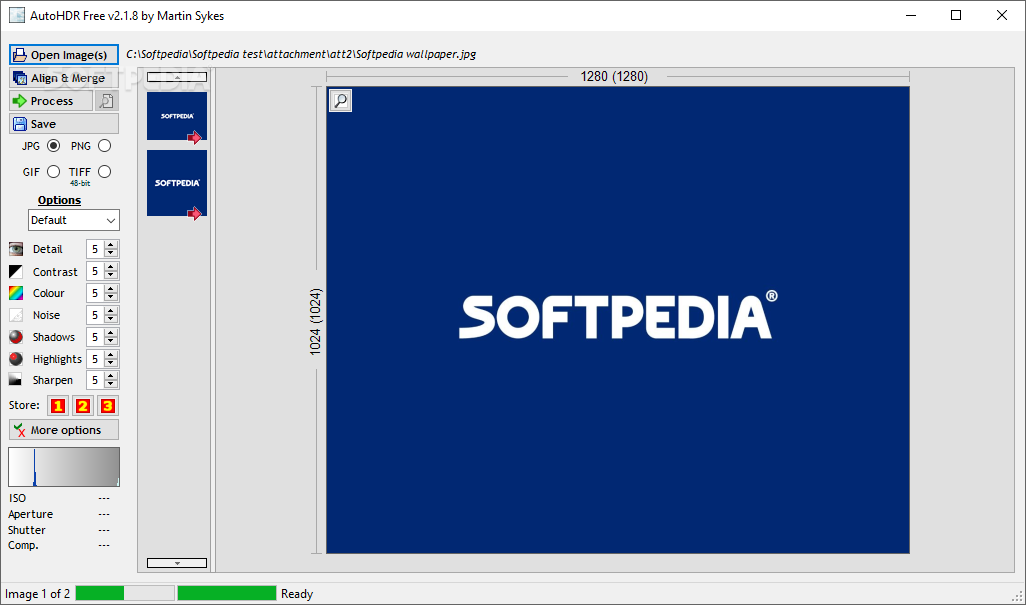Select the first Softpedia thumbnail

(x=177, y=116)
